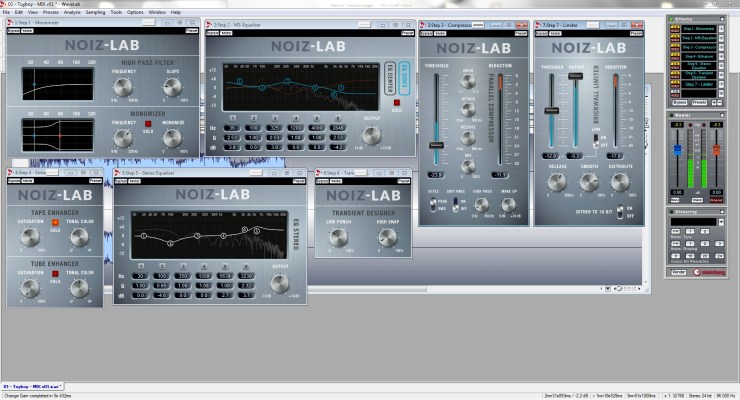The width and height of the screenshot is (740, 400).
Task: Open the Edit menu
Action: coord(19,12)
